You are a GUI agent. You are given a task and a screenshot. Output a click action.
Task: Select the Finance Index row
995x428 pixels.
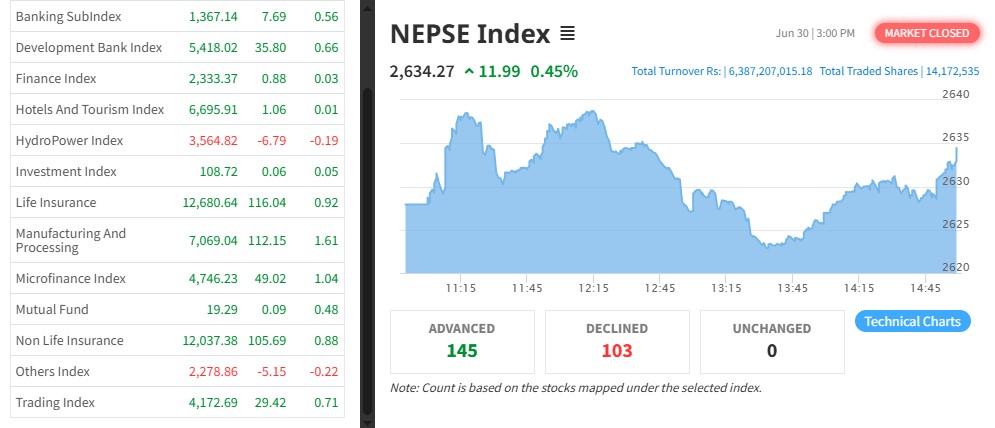[x=56, y=78]
